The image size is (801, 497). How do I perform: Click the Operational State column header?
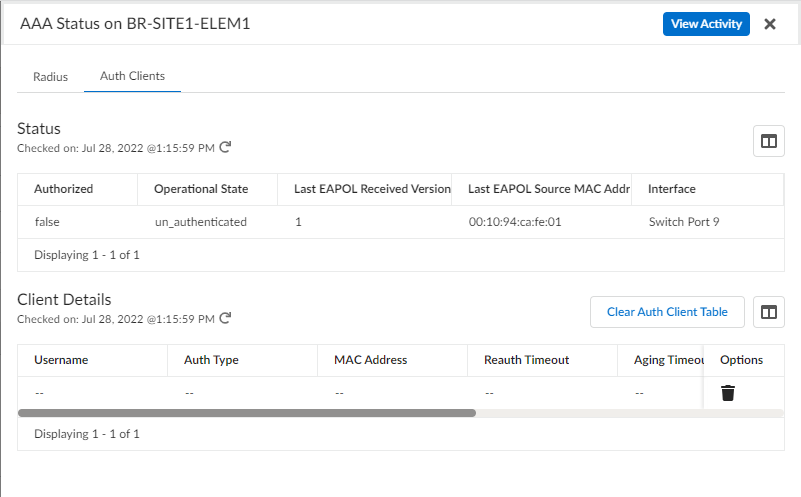point(201,189)
